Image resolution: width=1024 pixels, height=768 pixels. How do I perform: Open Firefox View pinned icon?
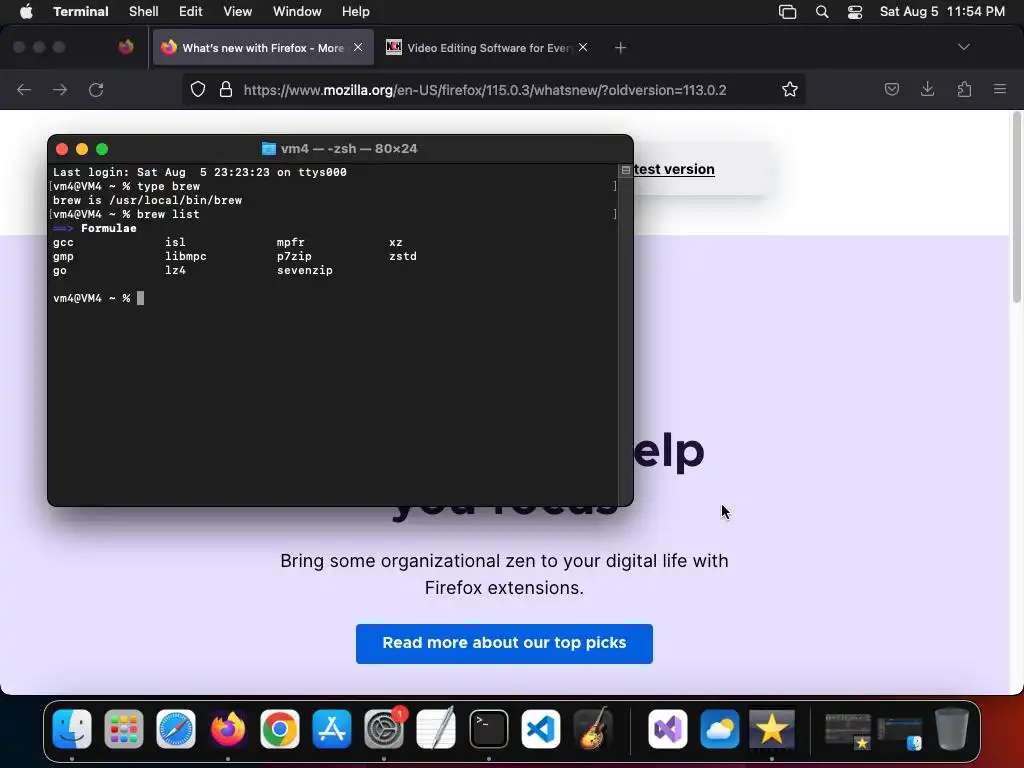pos(126,47)
